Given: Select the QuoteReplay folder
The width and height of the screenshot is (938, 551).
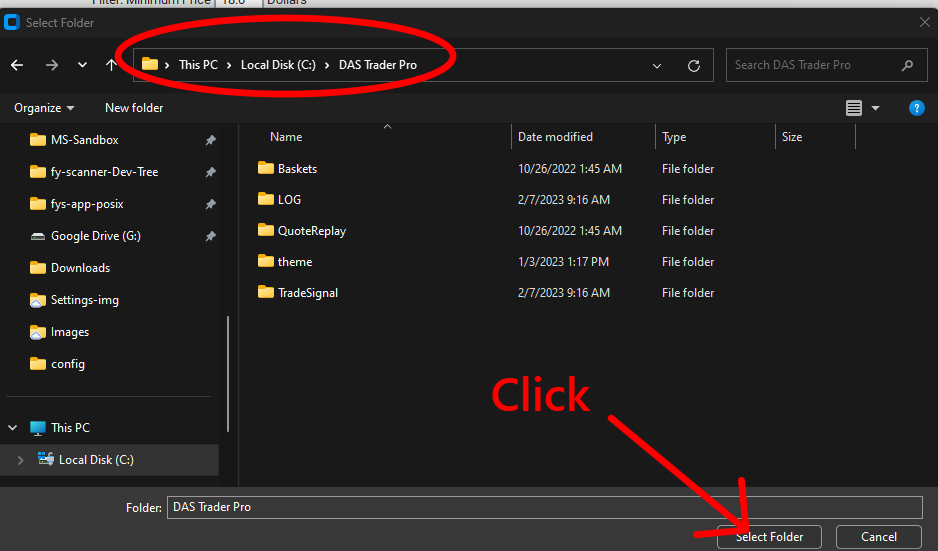Looking at the screenshot, I should coord(312,231).
